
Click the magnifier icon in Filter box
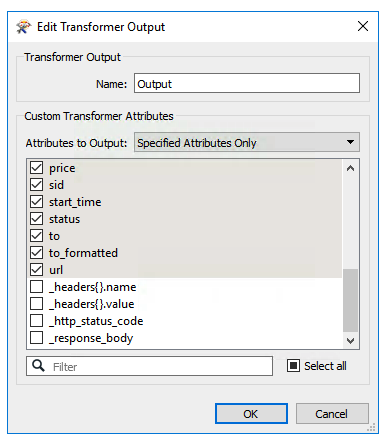38,366
